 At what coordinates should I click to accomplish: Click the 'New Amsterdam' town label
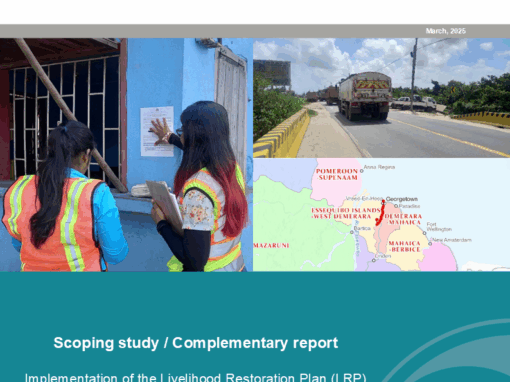click(452, 240)
